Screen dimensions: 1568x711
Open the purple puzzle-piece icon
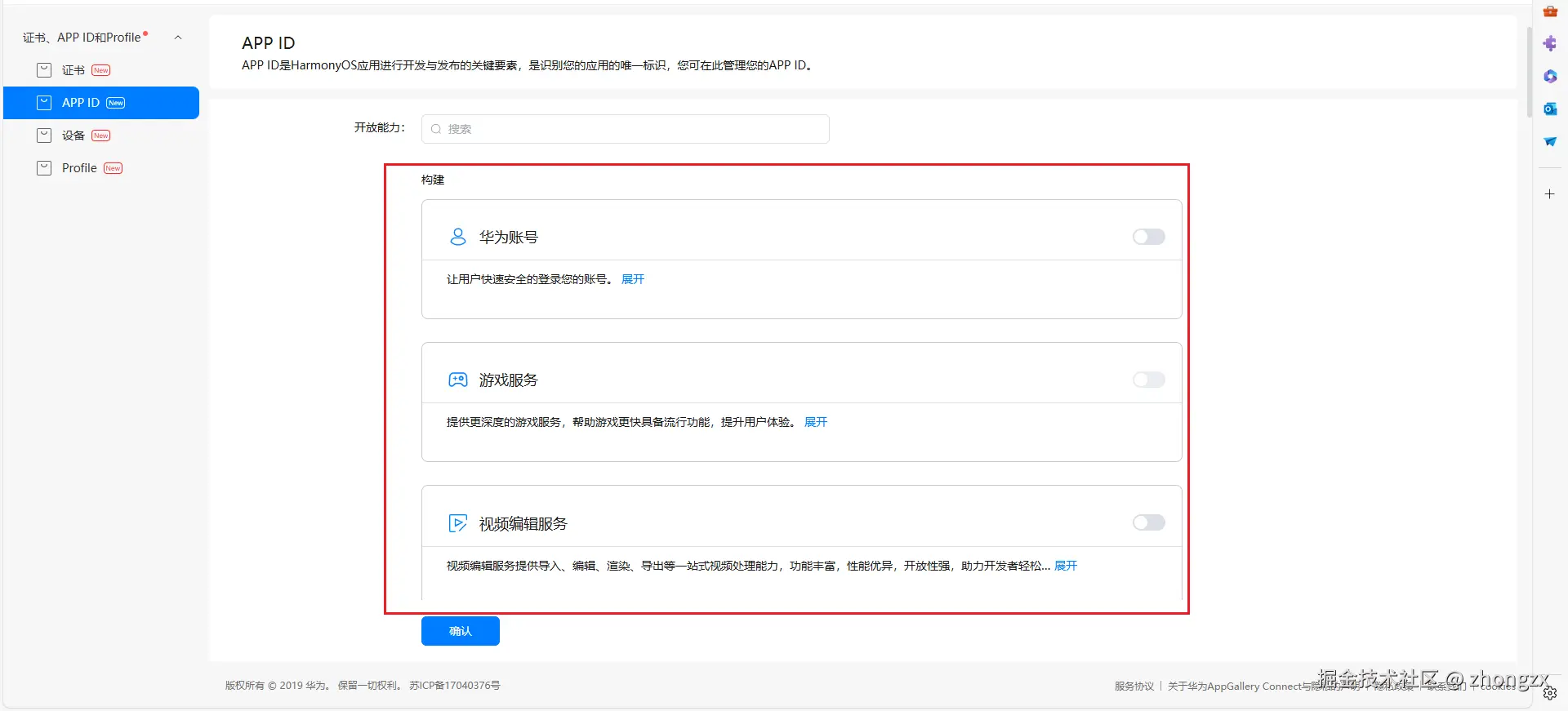click(x=1550, y=43)
